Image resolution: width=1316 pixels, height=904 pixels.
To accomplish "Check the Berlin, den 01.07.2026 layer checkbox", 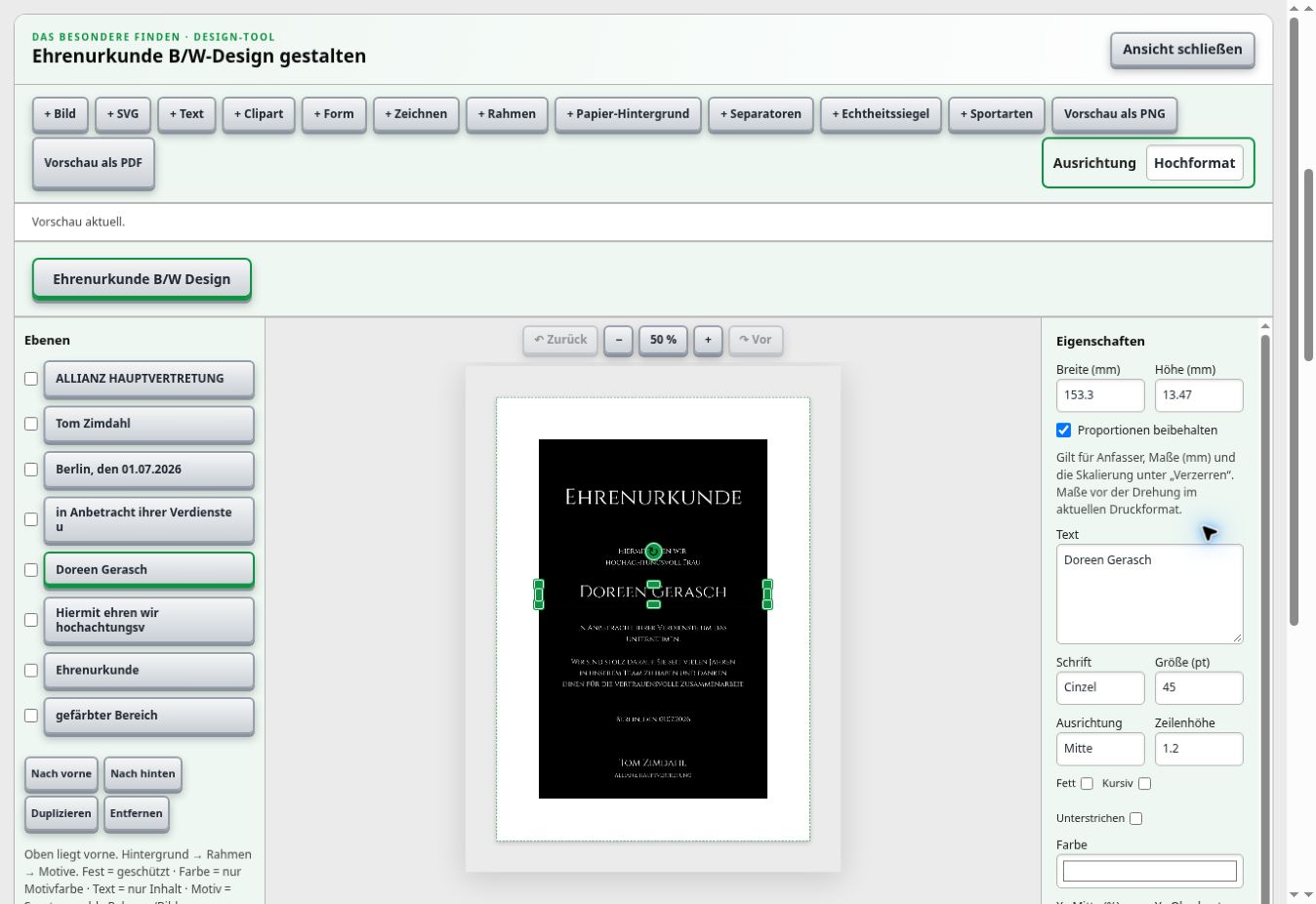I will (x=31, y=470).
